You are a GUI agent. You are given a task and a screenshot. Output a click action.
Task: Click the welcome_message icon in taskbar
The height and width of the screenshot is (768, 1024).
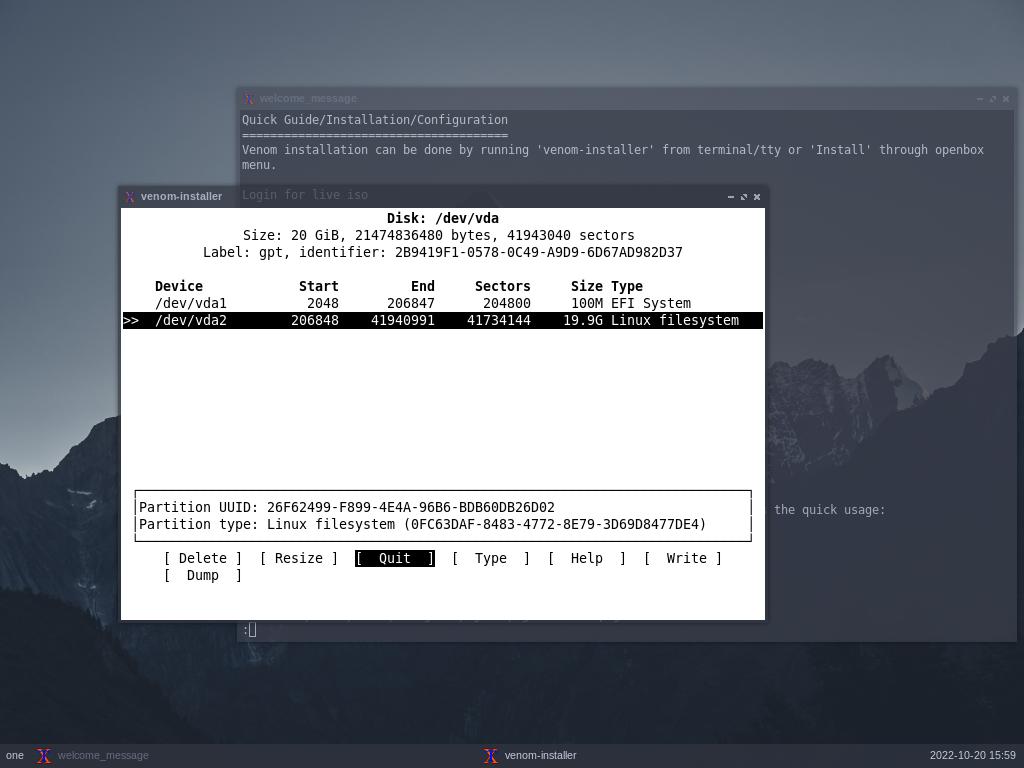pos(44,756)
